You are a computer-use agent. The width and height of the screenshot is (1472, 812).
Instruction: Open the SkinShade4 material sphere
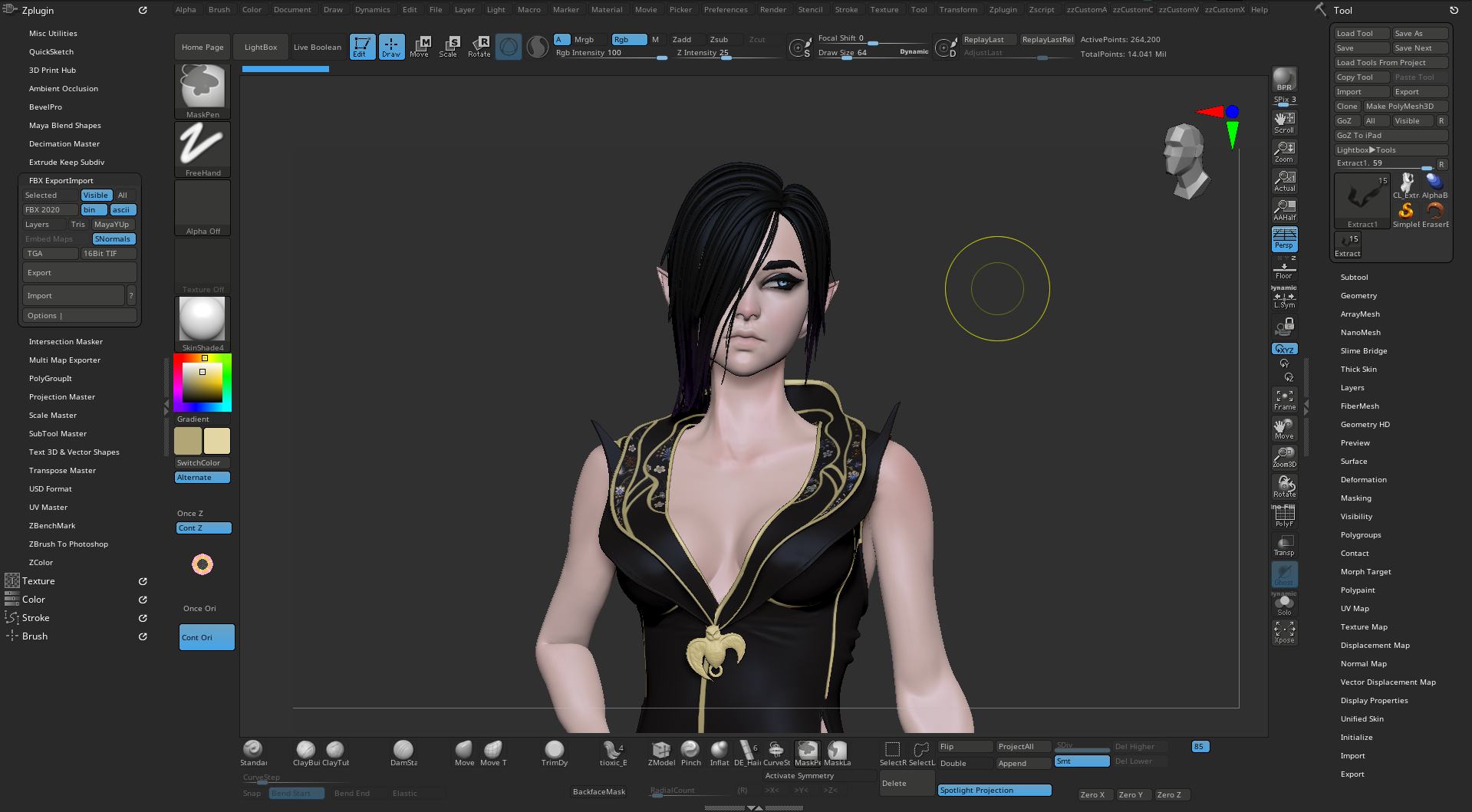click(203, 321)
